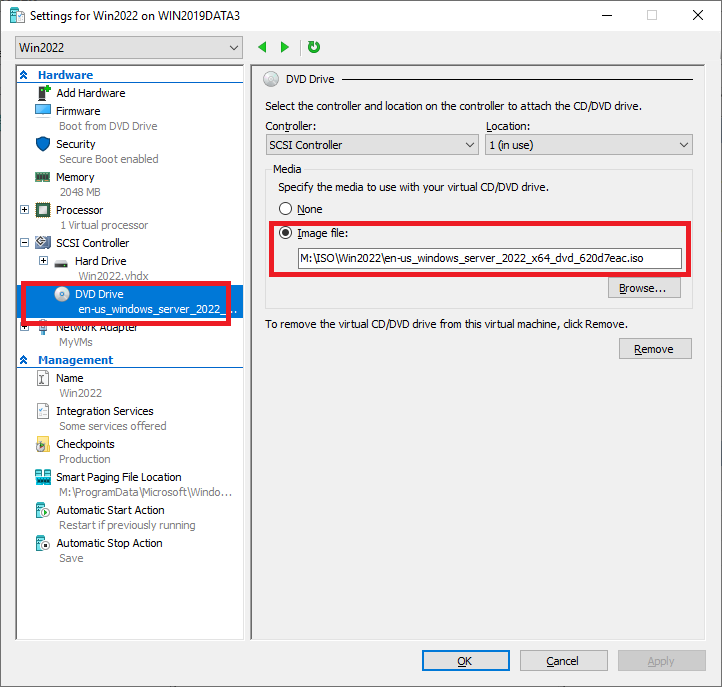Click the Hard Drive icon
722x687 pixels.
click(61, 263)
